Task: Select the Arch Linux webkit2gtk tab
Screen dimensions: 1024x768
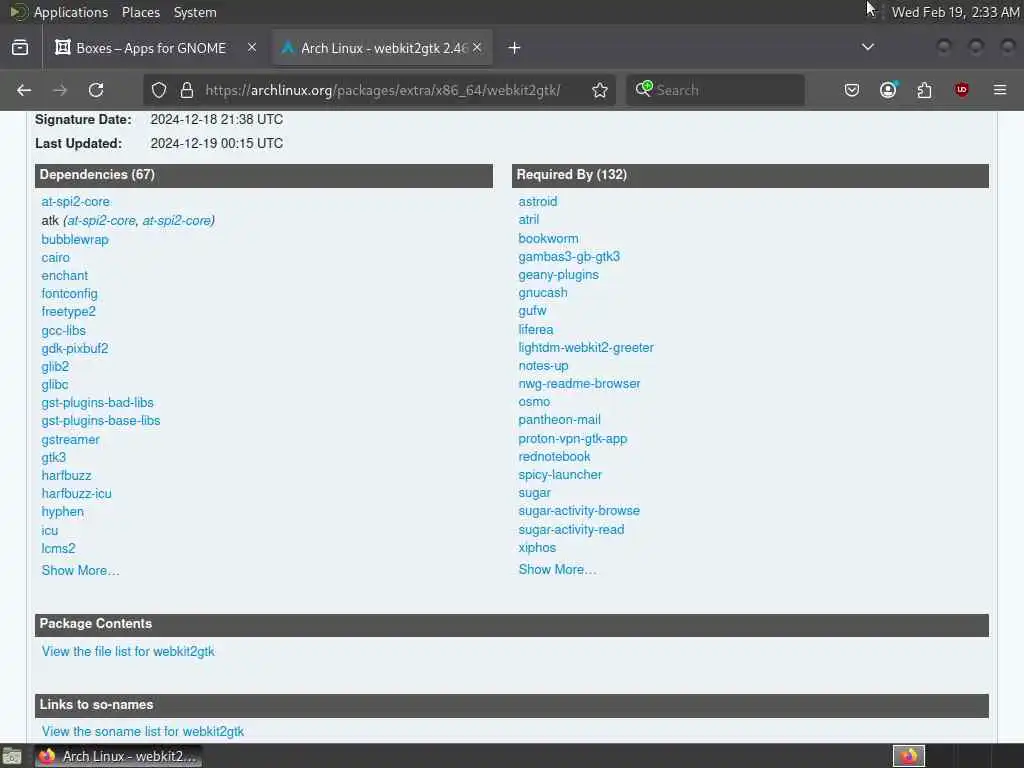Action: [383, 48]
